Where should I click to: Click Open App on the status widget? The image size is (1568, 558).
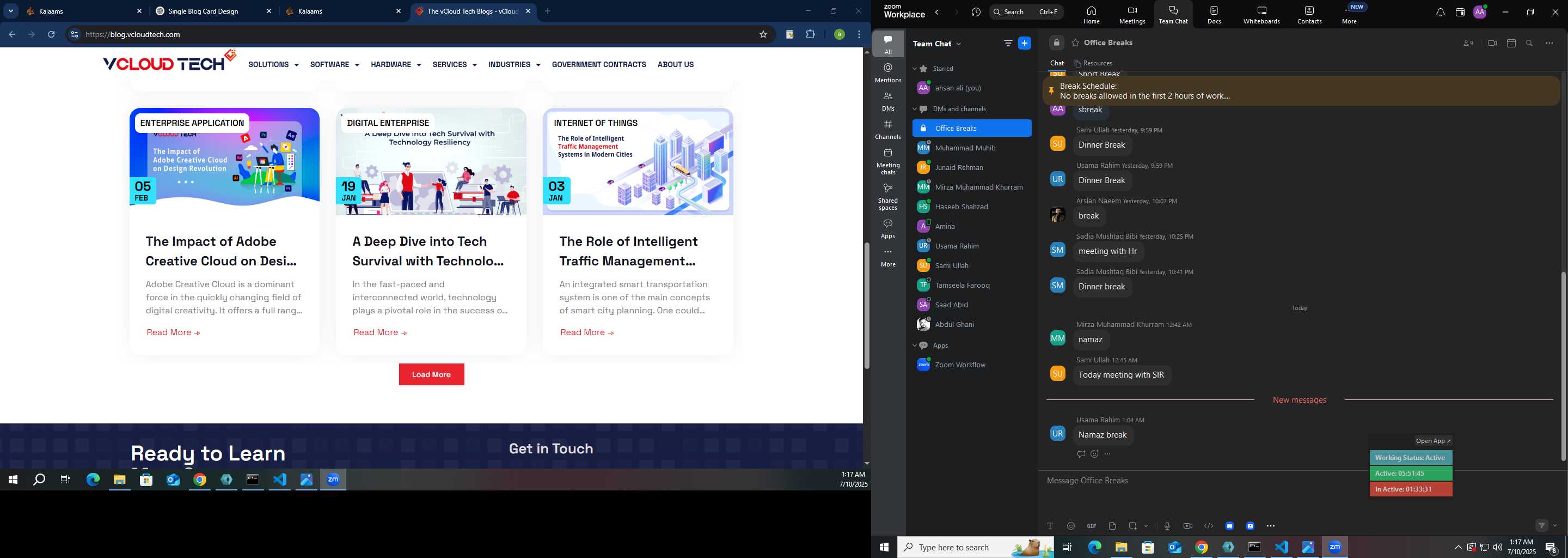pyautogui.click(x=1433, y=441)
